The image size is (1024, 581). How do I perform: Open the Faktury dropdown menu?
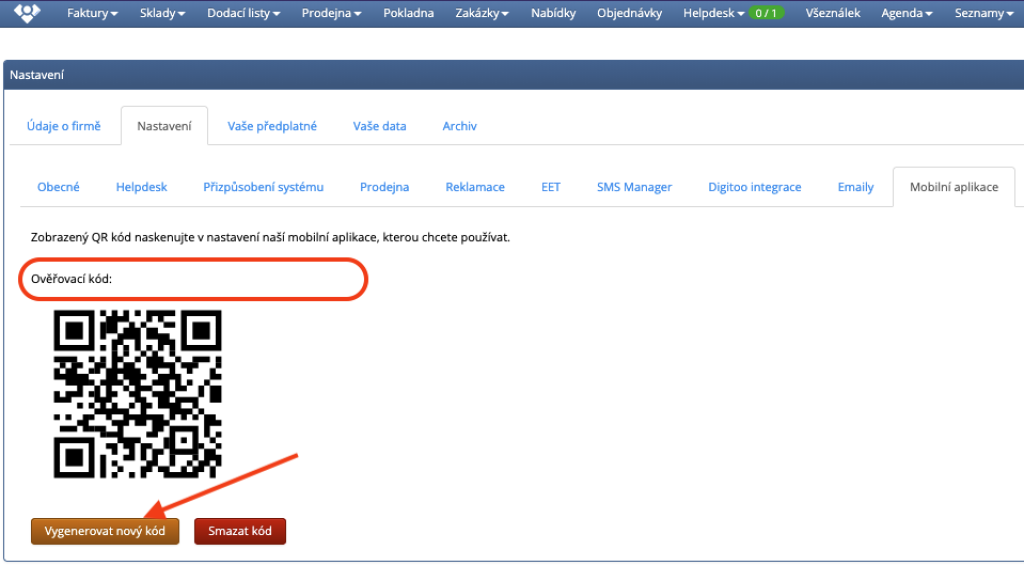92,14
